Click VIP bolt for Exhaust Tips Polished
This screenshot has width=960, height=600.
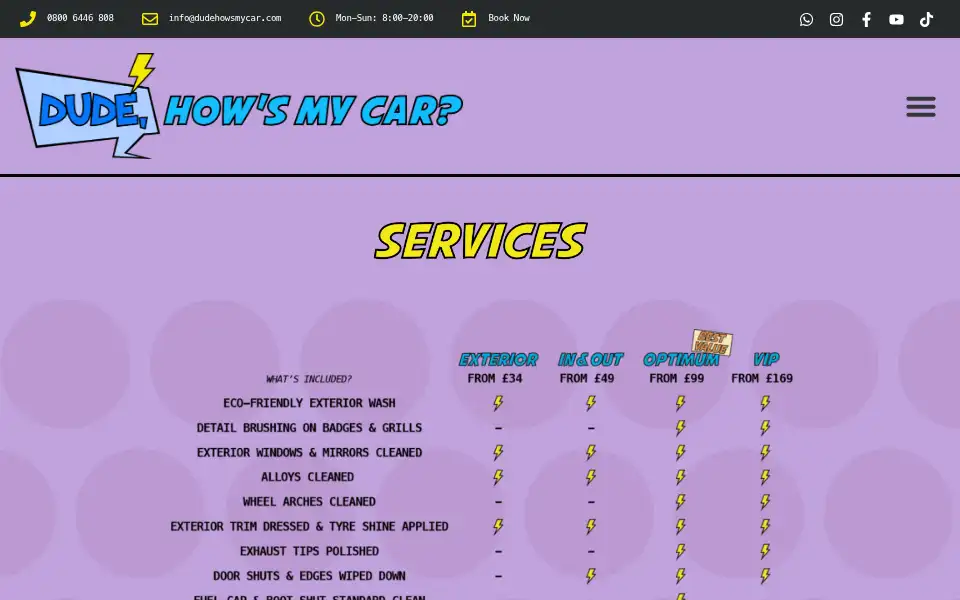(x=765, y=551)
